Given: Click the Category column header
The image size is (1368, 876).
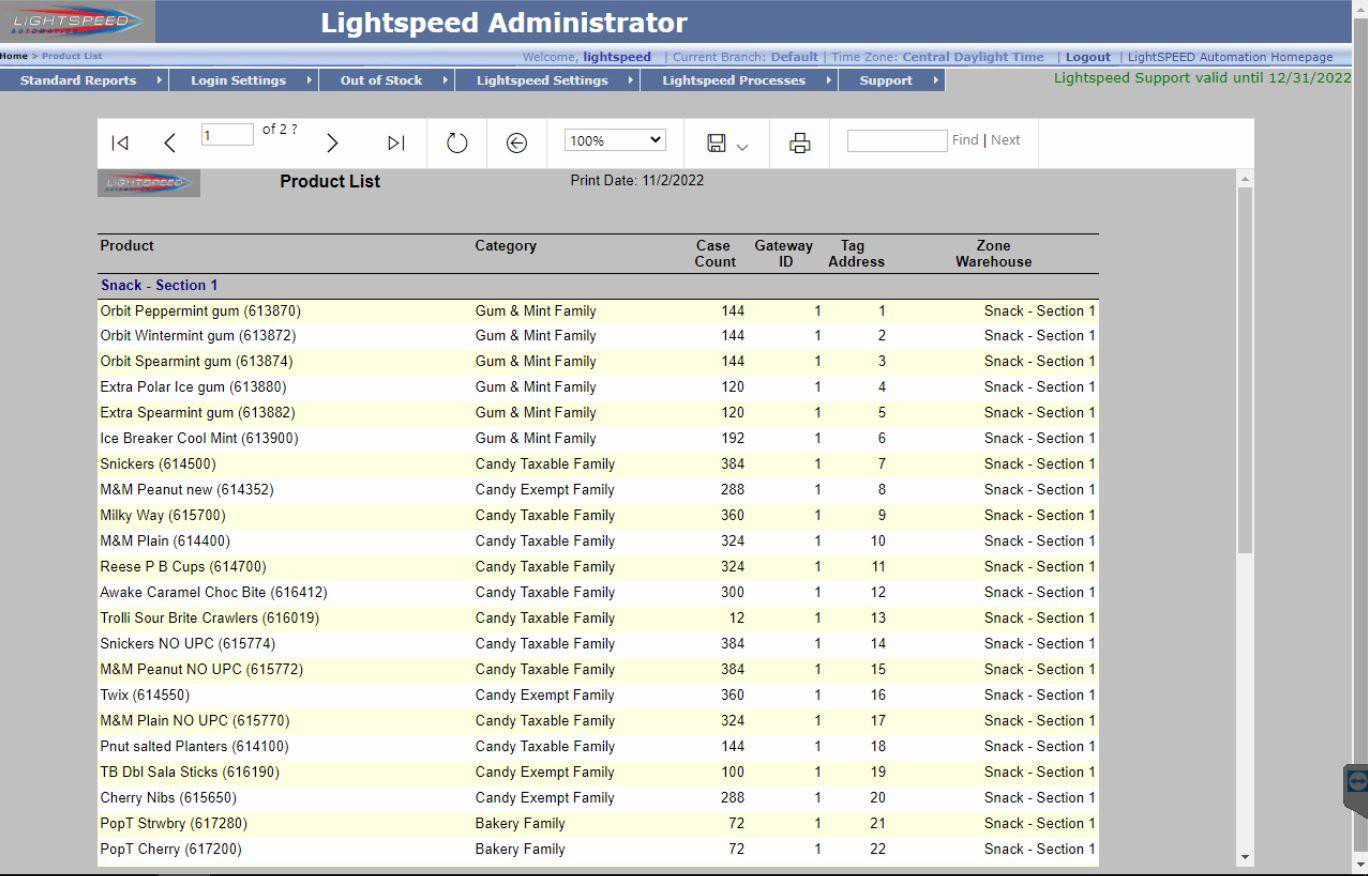Looking at the screenshot, I should pyautogui.click(x=506, y=245).
